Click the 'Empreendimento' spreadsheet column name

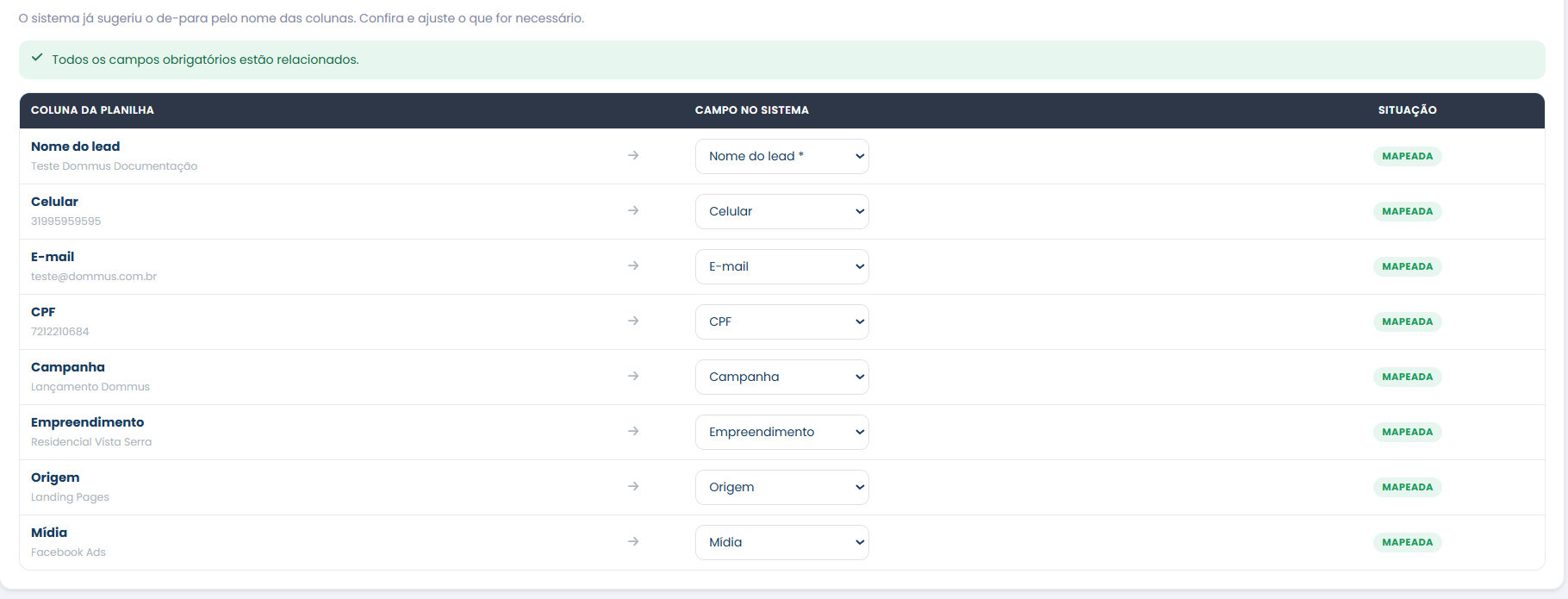pyautogui.click(x=87, y=422)
